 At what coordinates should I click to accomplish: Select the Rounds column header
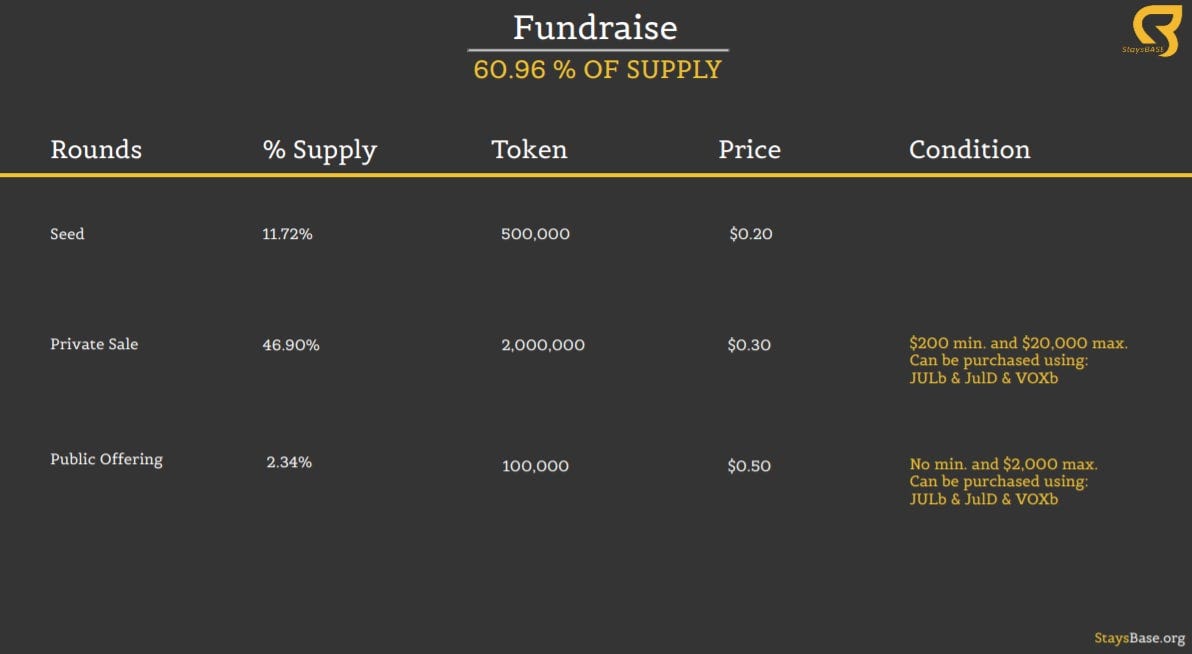96,149
